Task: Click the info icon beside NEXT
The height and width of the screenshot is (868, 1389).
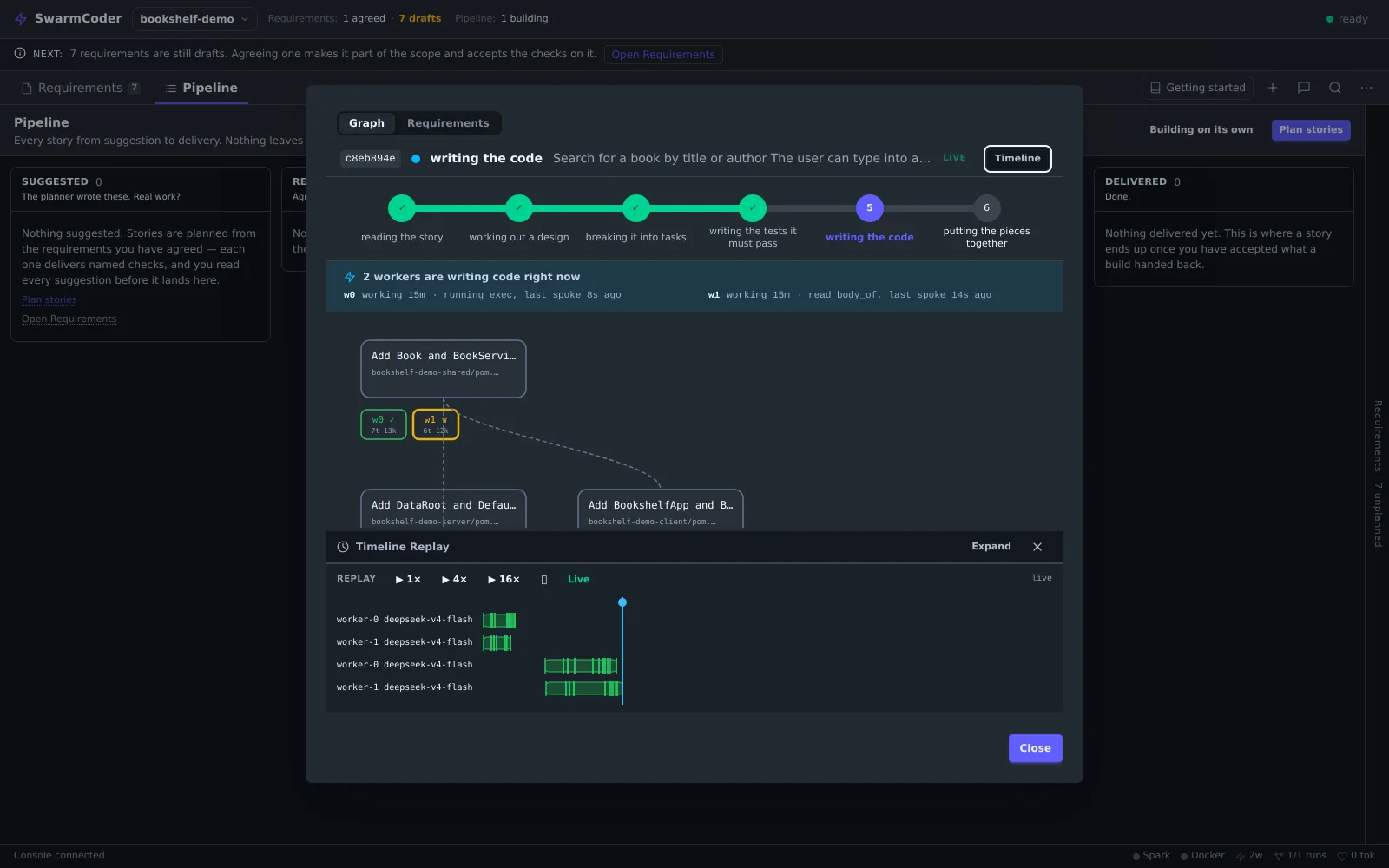Action: [x=20, y=53]
